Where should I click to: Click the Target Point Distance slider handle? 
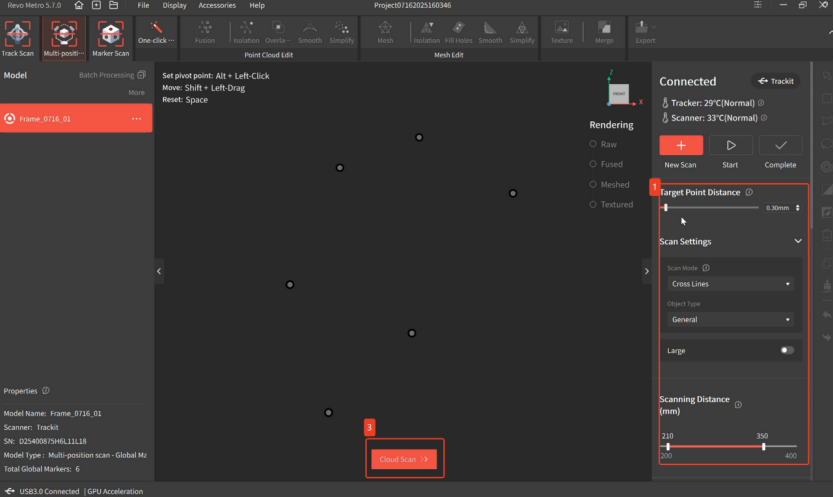(x=666, y=207)
